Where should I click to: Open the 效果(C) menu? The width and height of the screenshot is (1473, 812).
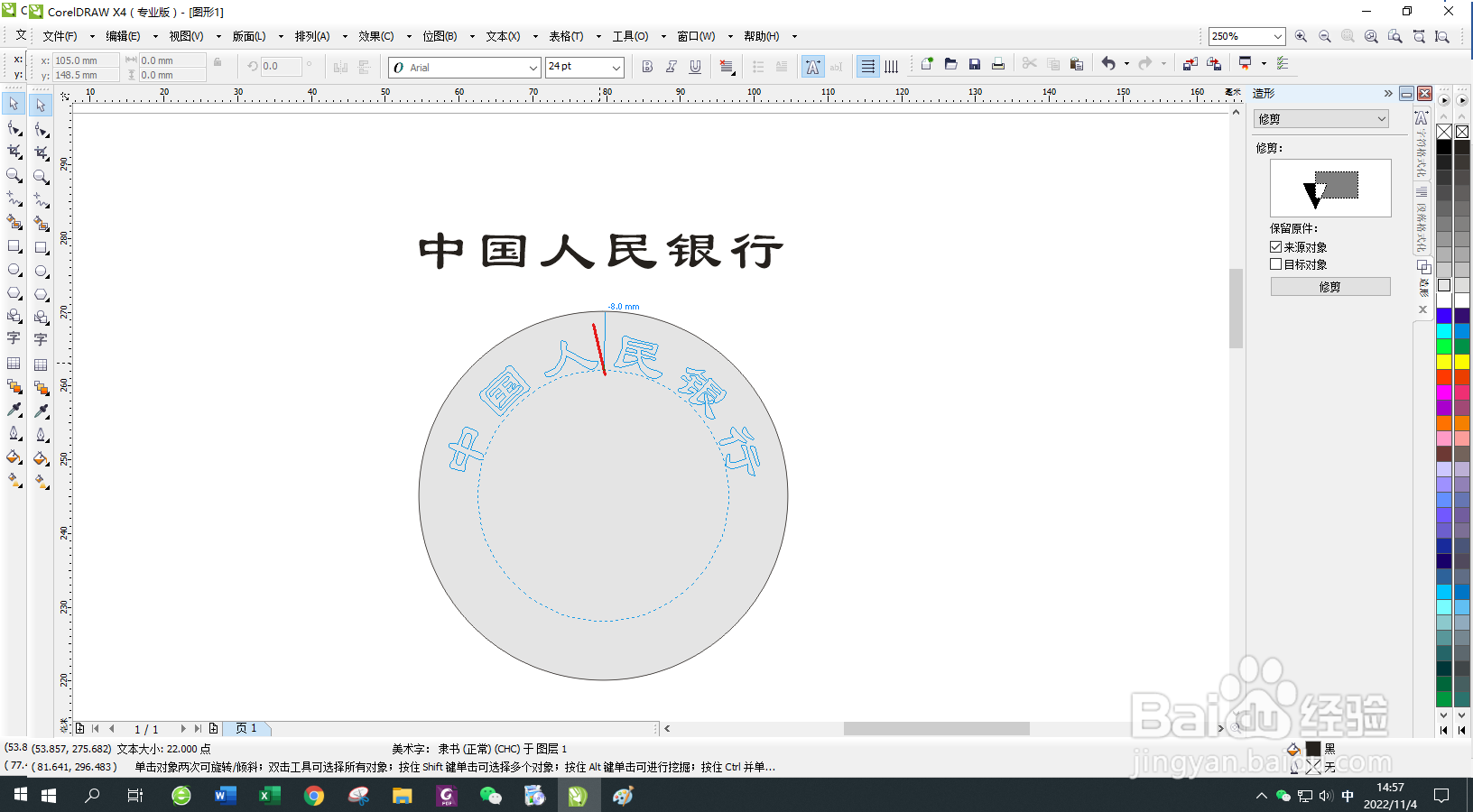click(x=375, y=36)
